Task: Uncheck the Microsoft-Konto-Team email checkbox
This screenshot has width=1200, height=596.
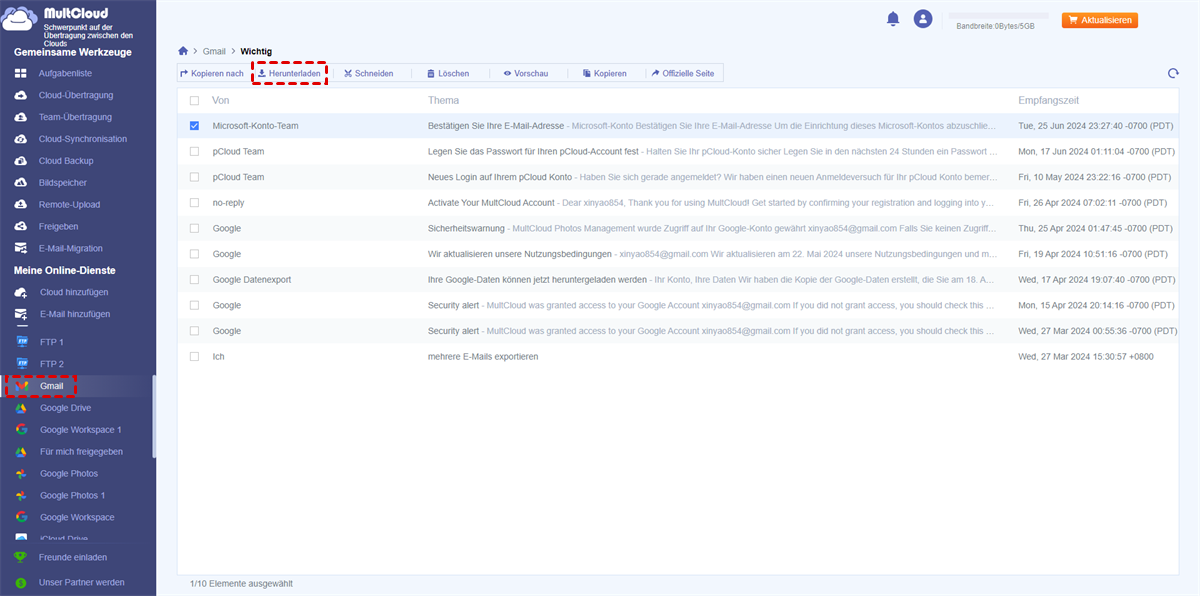Action: point(194,126)
